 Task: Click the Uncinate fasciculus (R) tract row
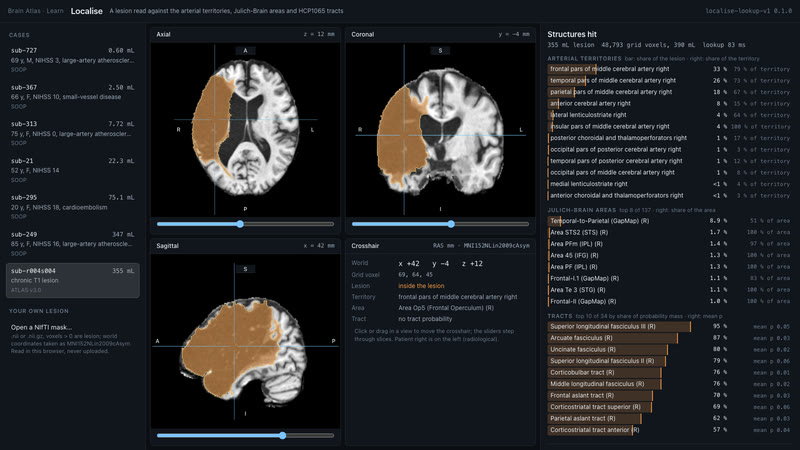[x=669, y=349]
